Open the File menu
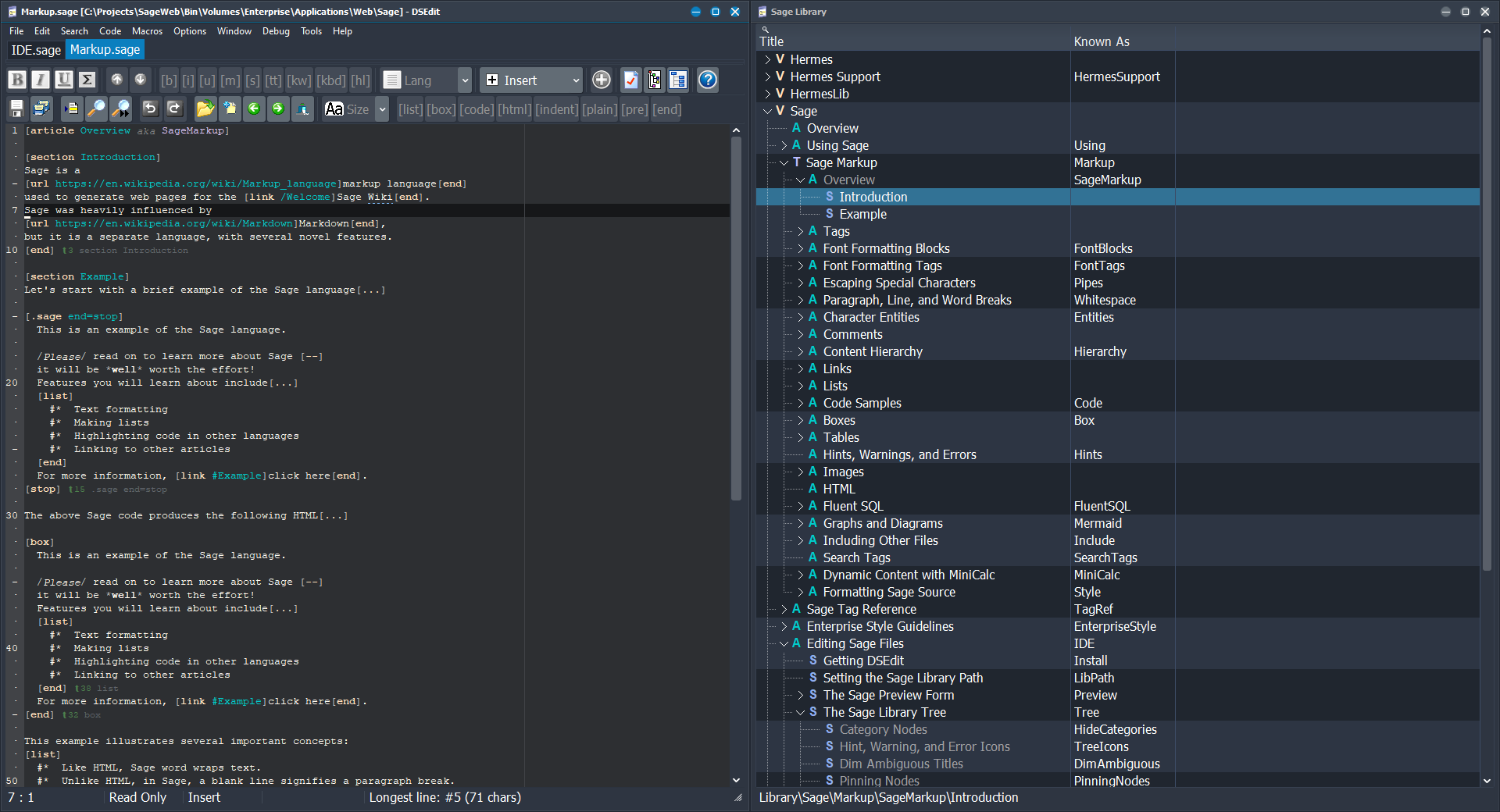Viewport: 1500px width, 812px height. (16, 31)
